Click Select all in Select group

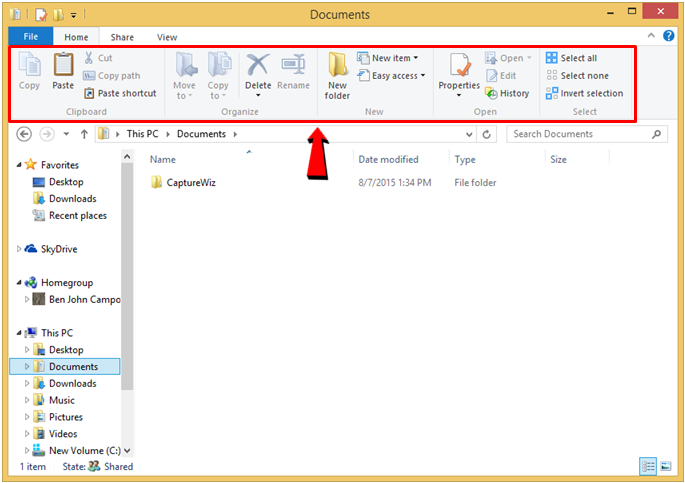click(571, 58)
